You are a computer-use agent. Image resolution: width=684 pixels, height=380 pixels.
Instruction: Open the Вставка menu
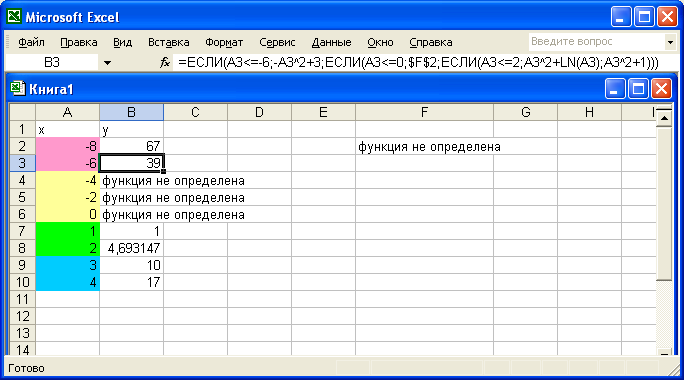168,42
